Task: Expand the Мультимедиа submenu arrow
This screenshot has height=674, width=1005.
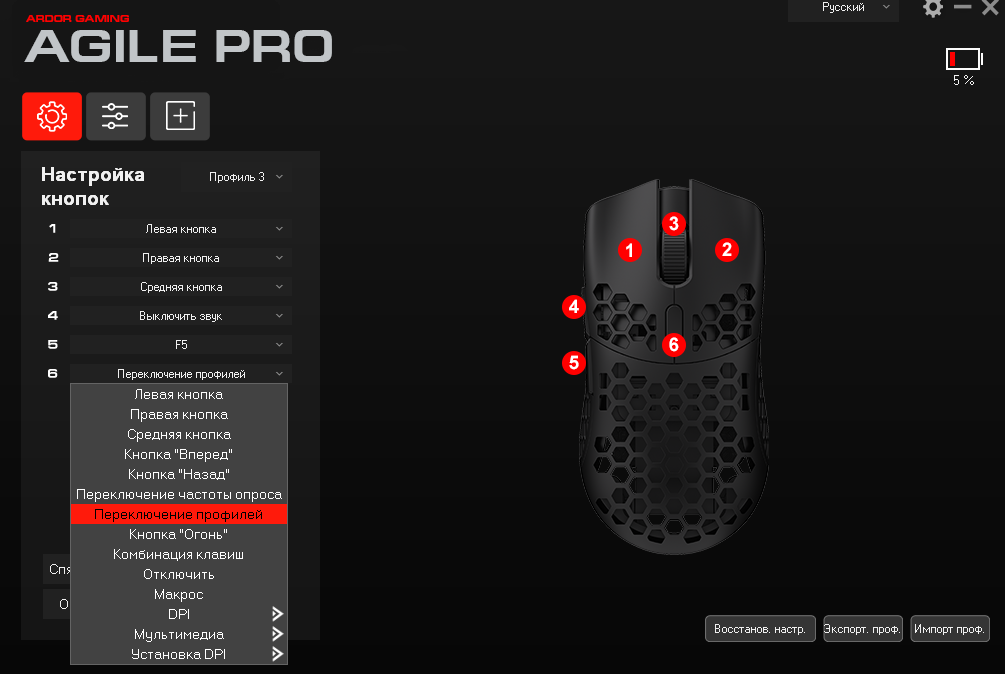Action: (x=277, y=634)
